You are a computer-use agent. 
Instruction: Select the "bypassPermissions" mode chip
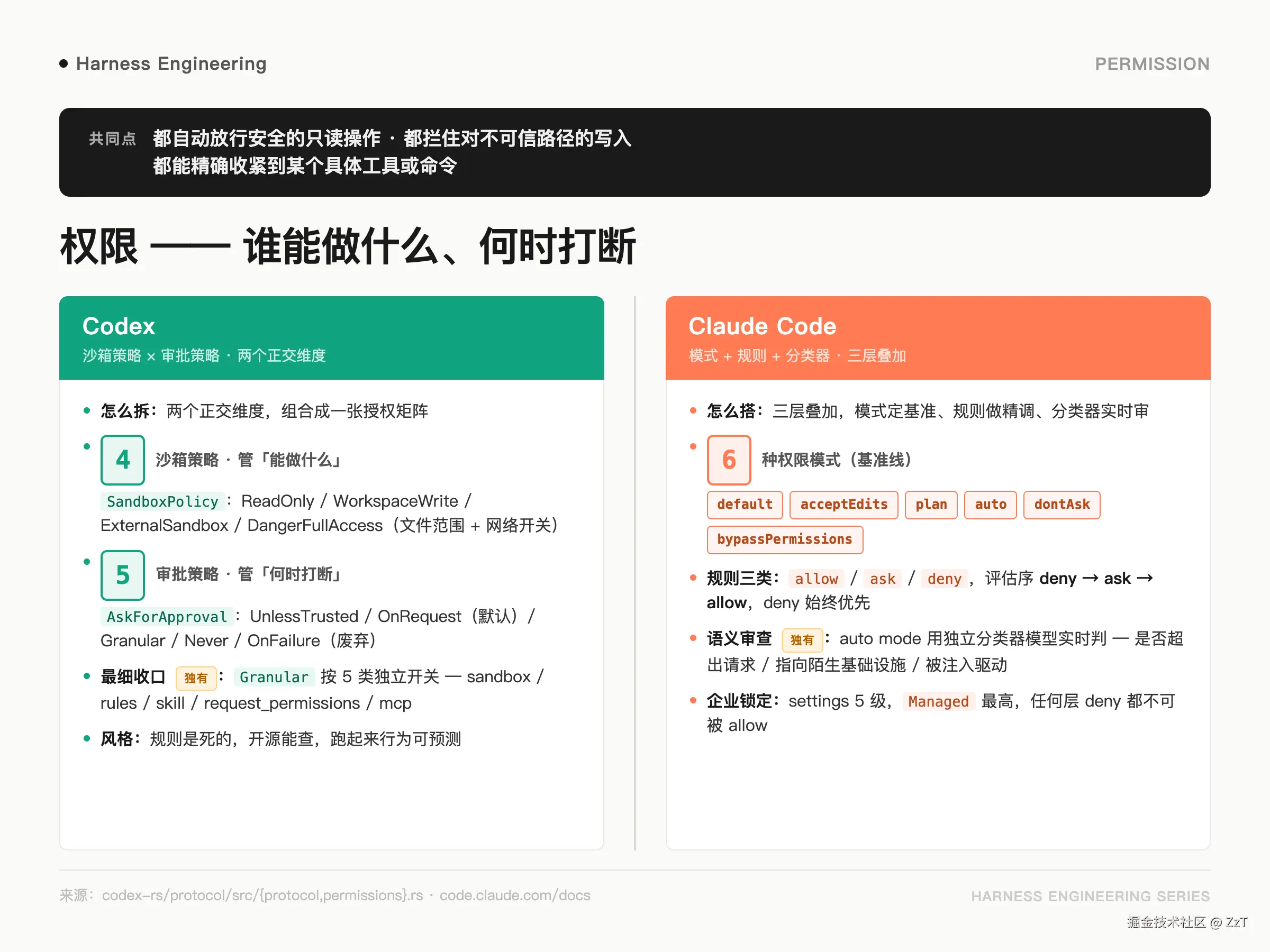[784, 540]
